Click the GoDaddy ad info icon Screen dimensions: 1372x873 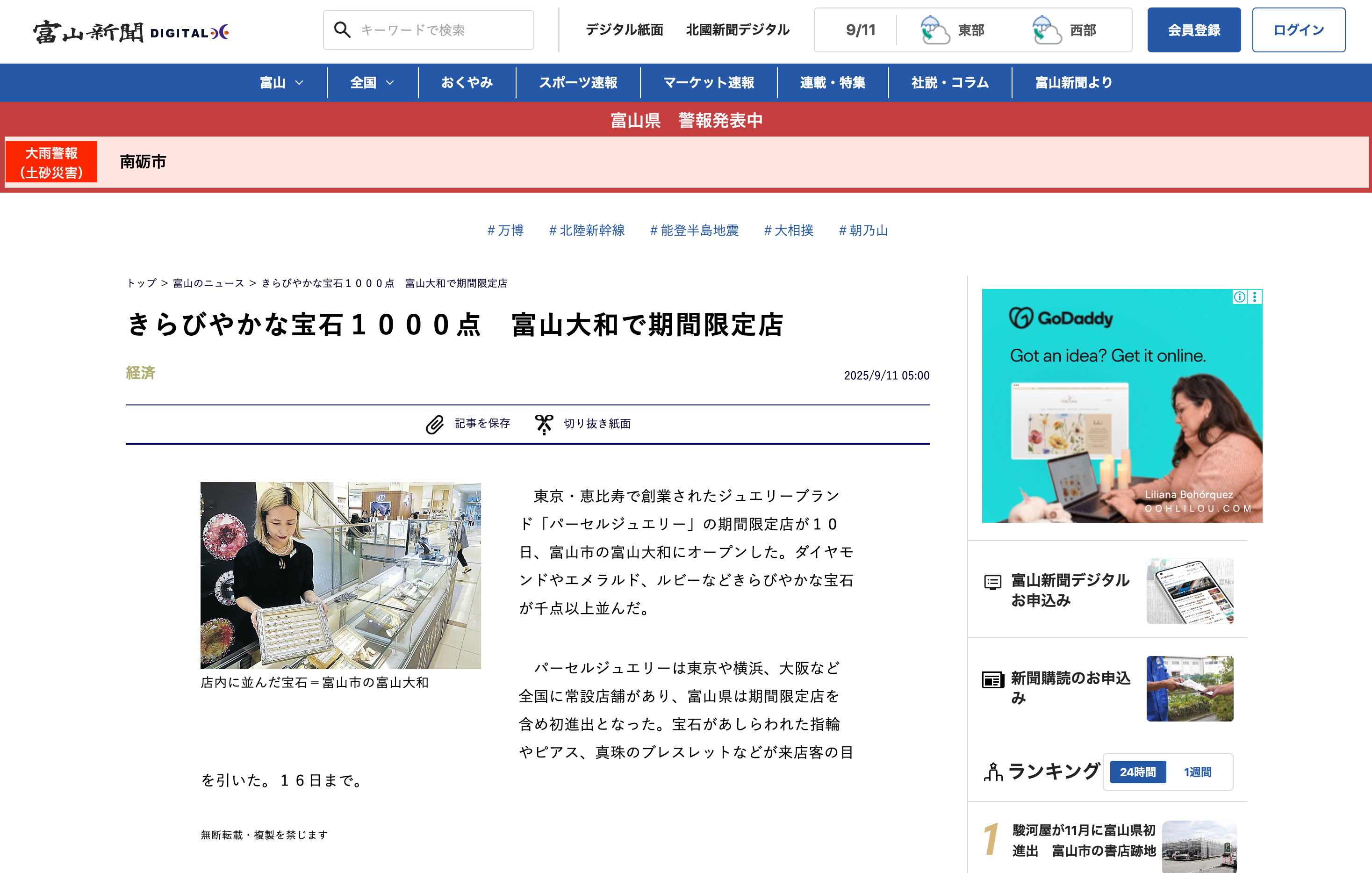point(1239,297)
